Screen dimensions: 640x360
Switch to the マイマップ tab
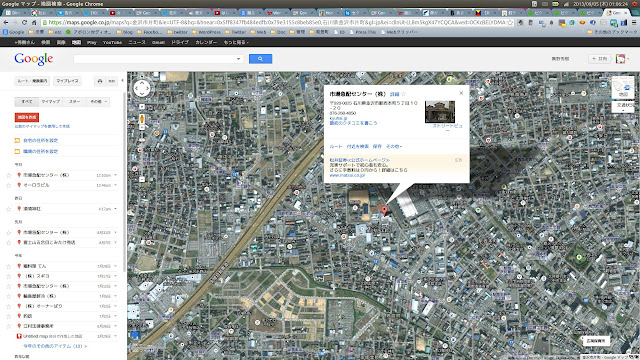51,101
